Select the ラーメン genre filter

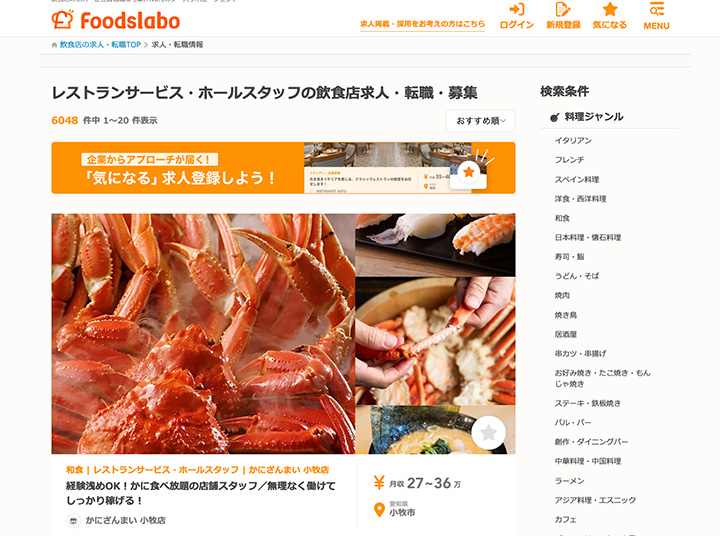coord(569,480)
